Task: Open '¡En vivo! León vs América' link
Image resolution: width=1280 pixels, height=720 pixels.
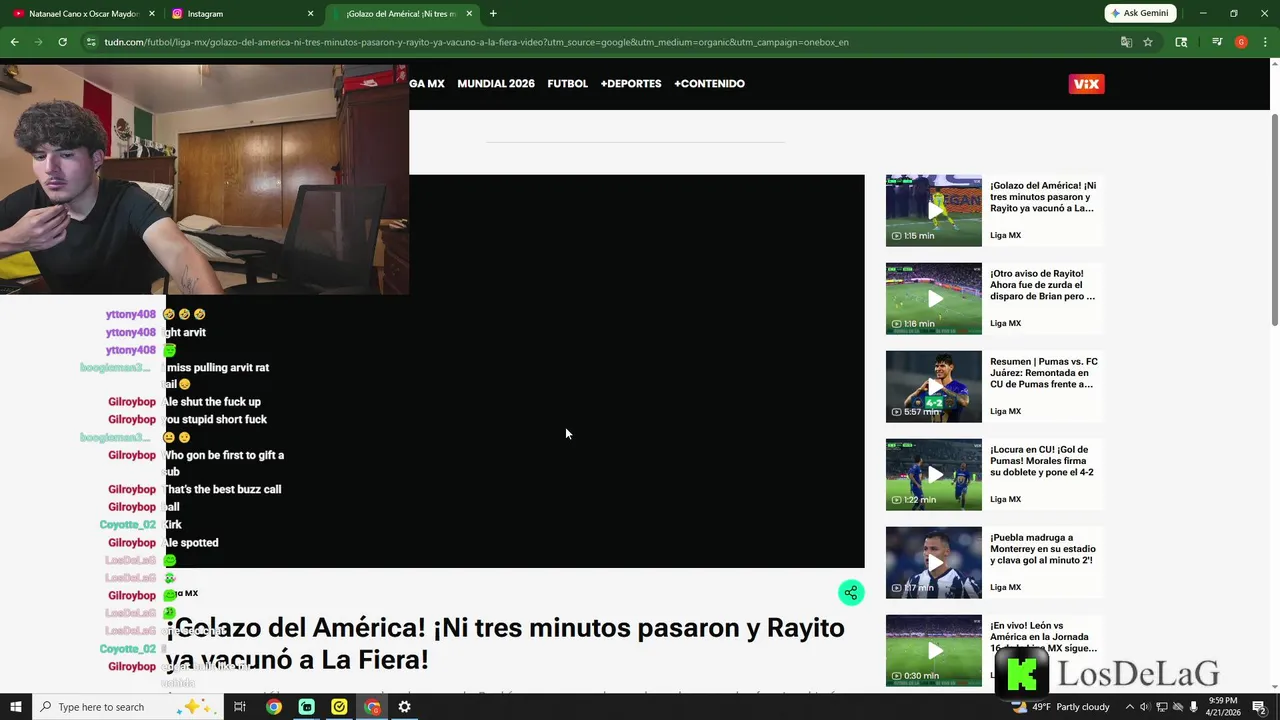Action: coord(1043,637)
